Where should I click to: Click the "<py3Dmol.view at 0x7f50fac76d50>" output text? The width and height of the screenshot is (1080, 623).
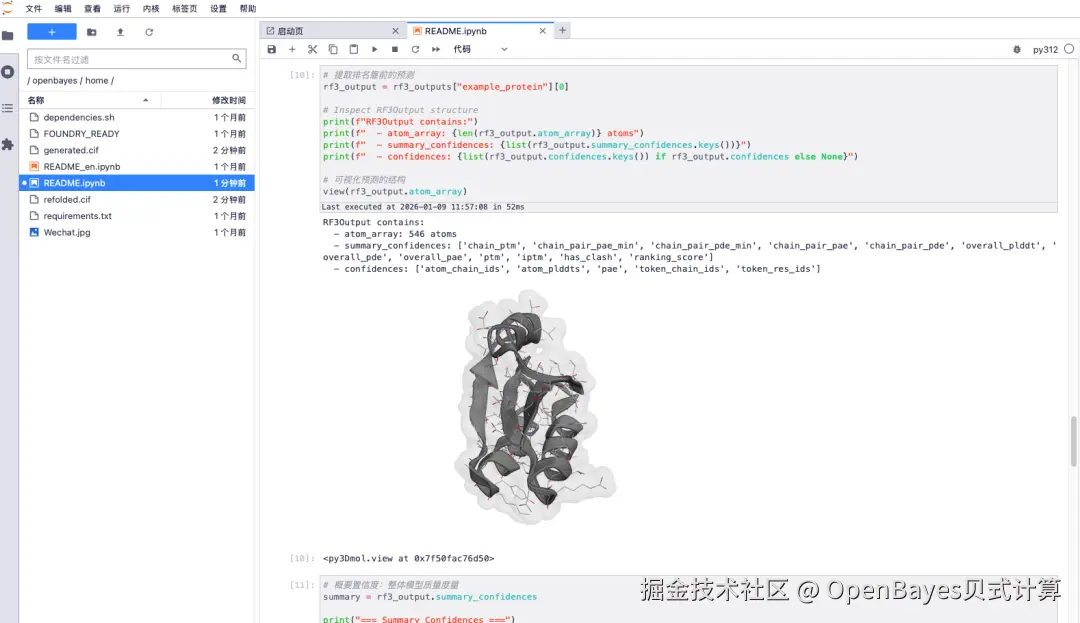pos(408,558)
